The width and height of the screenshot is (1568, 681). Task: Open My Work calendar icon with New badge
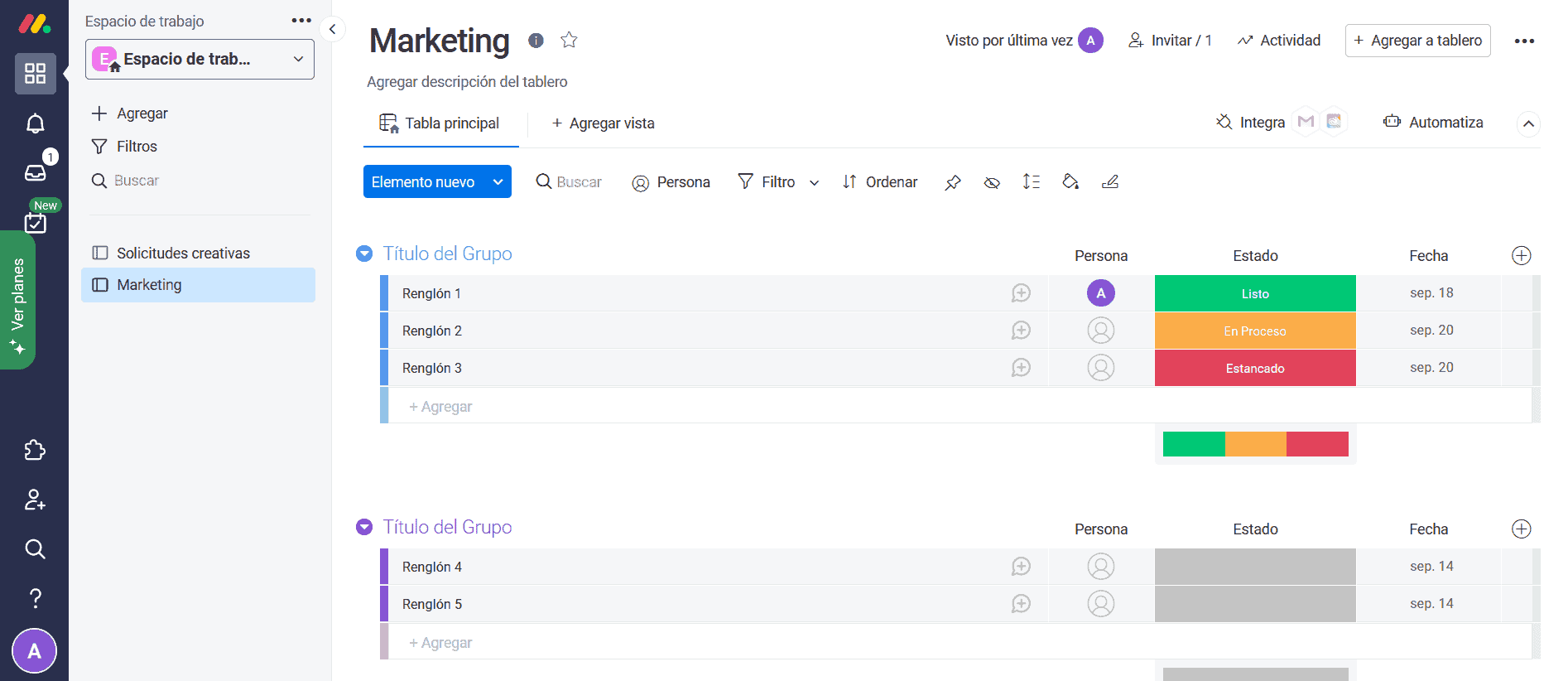(35, 222)
